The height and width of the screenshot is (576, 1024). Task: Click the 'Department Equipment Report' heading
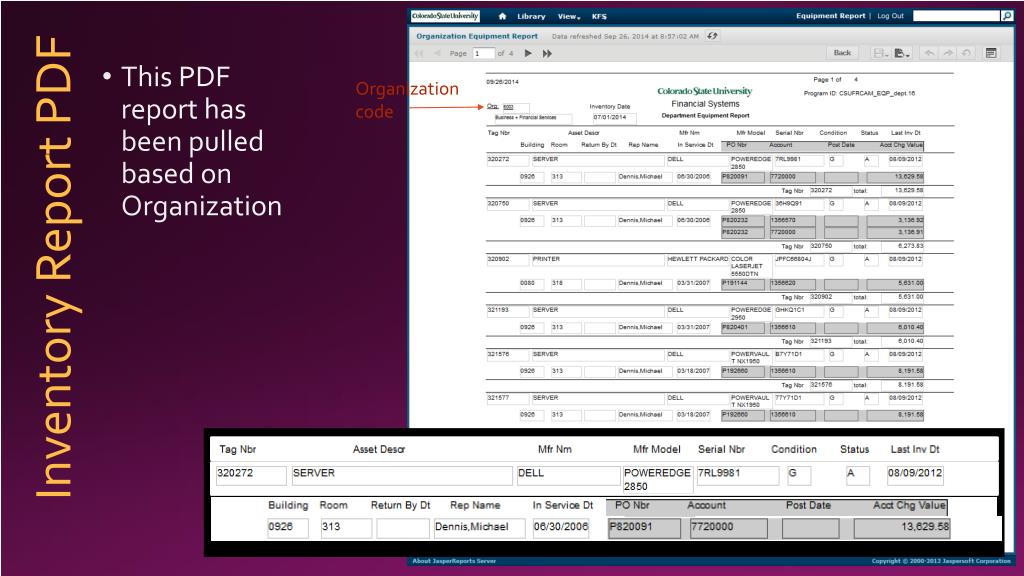pyautogui.click(x=705, y=116)
